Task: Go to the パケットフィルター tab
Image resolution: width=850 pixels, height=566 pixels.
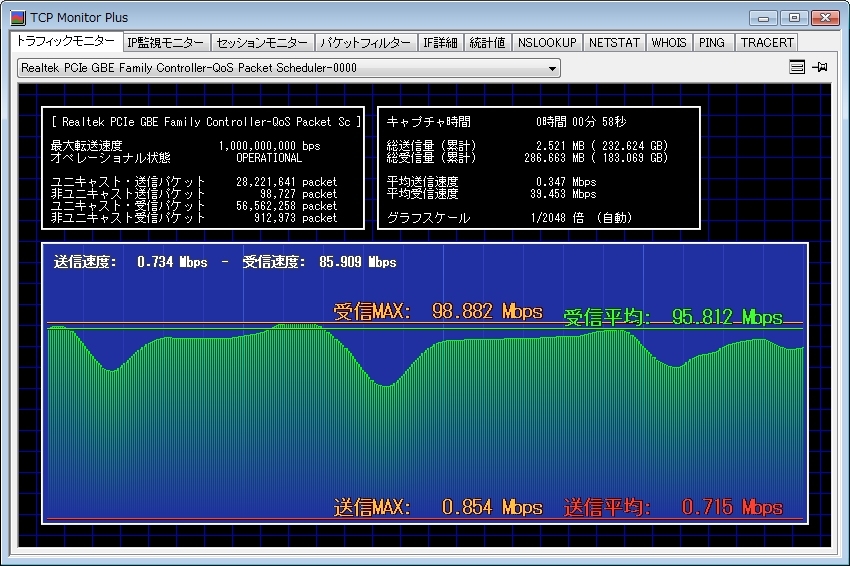Action: pos(365,42)
